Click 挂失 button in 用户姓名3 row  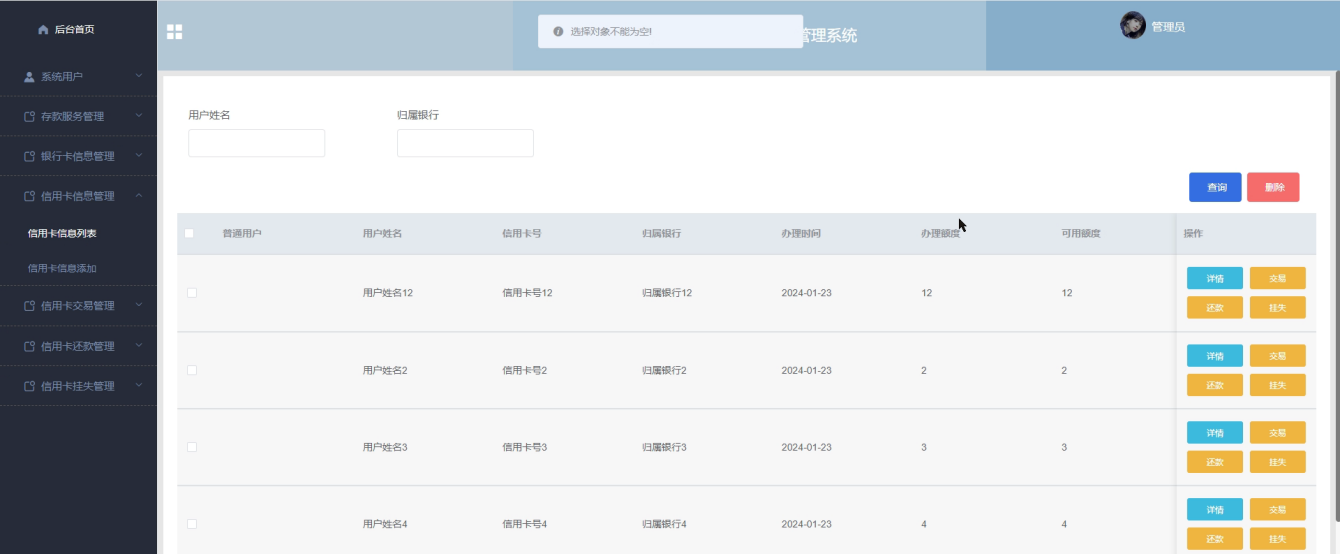tap(1278, 462)
